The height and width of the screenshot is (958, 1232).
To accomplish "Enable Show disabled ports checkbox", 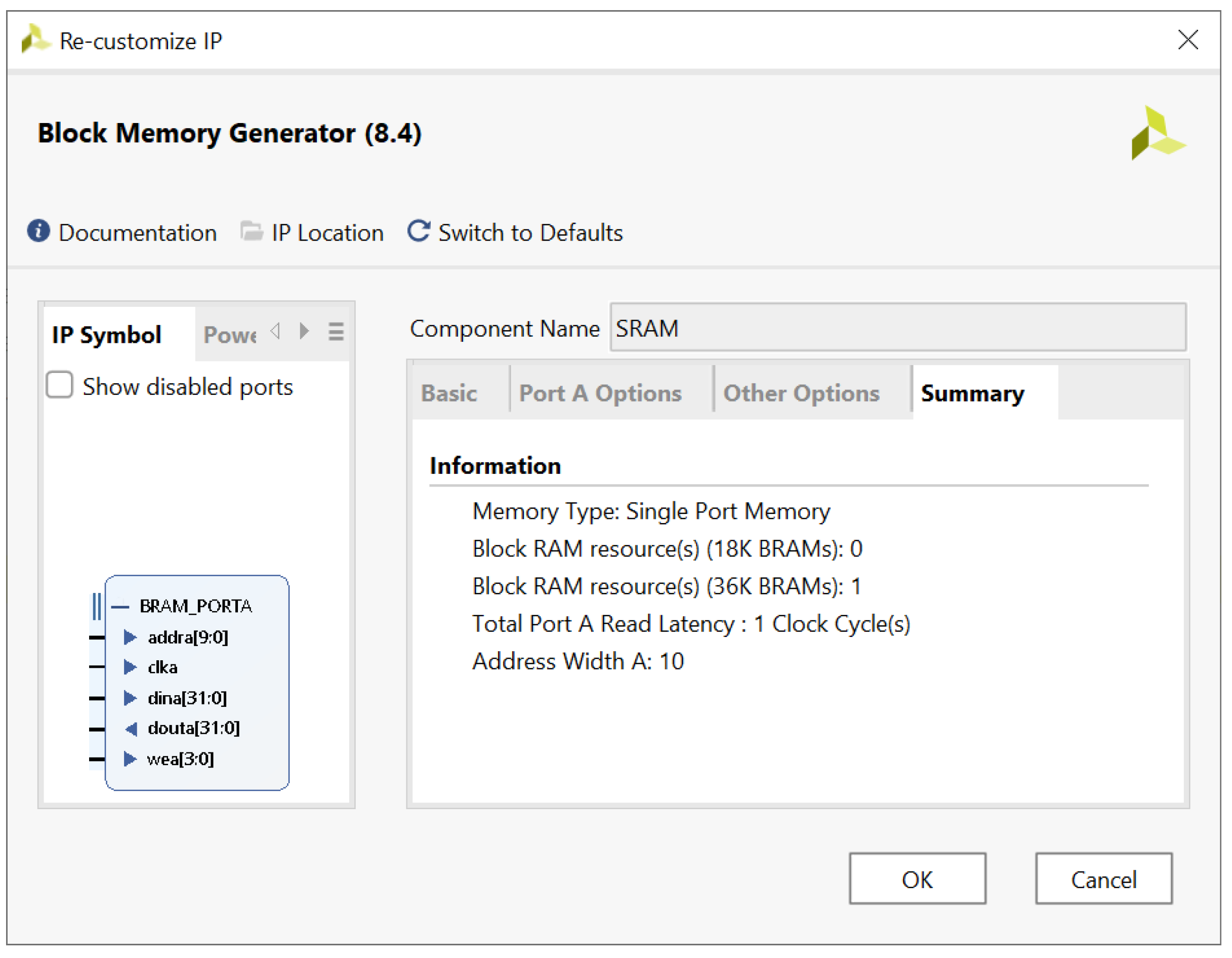I will point(60,385).
